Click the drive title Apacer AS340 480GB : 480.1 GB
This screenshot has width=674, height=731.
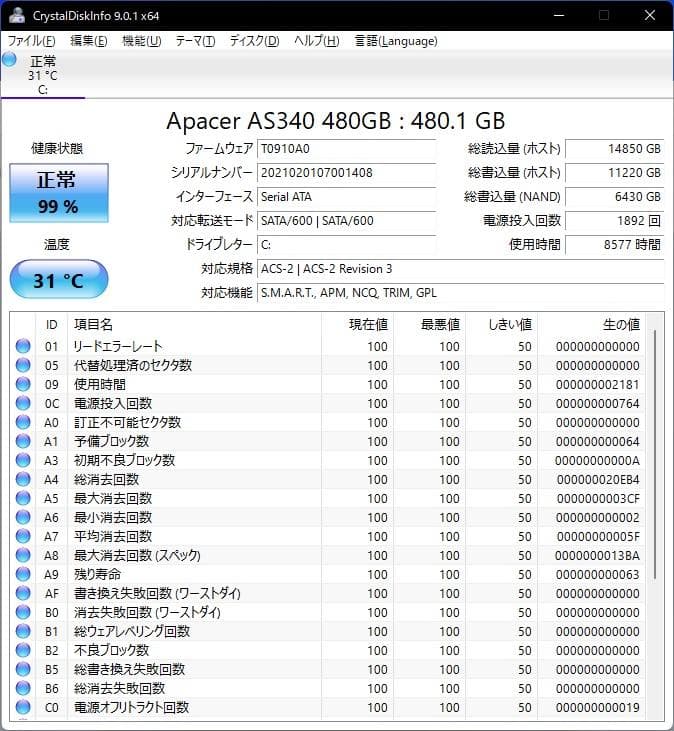click(336, 121)
